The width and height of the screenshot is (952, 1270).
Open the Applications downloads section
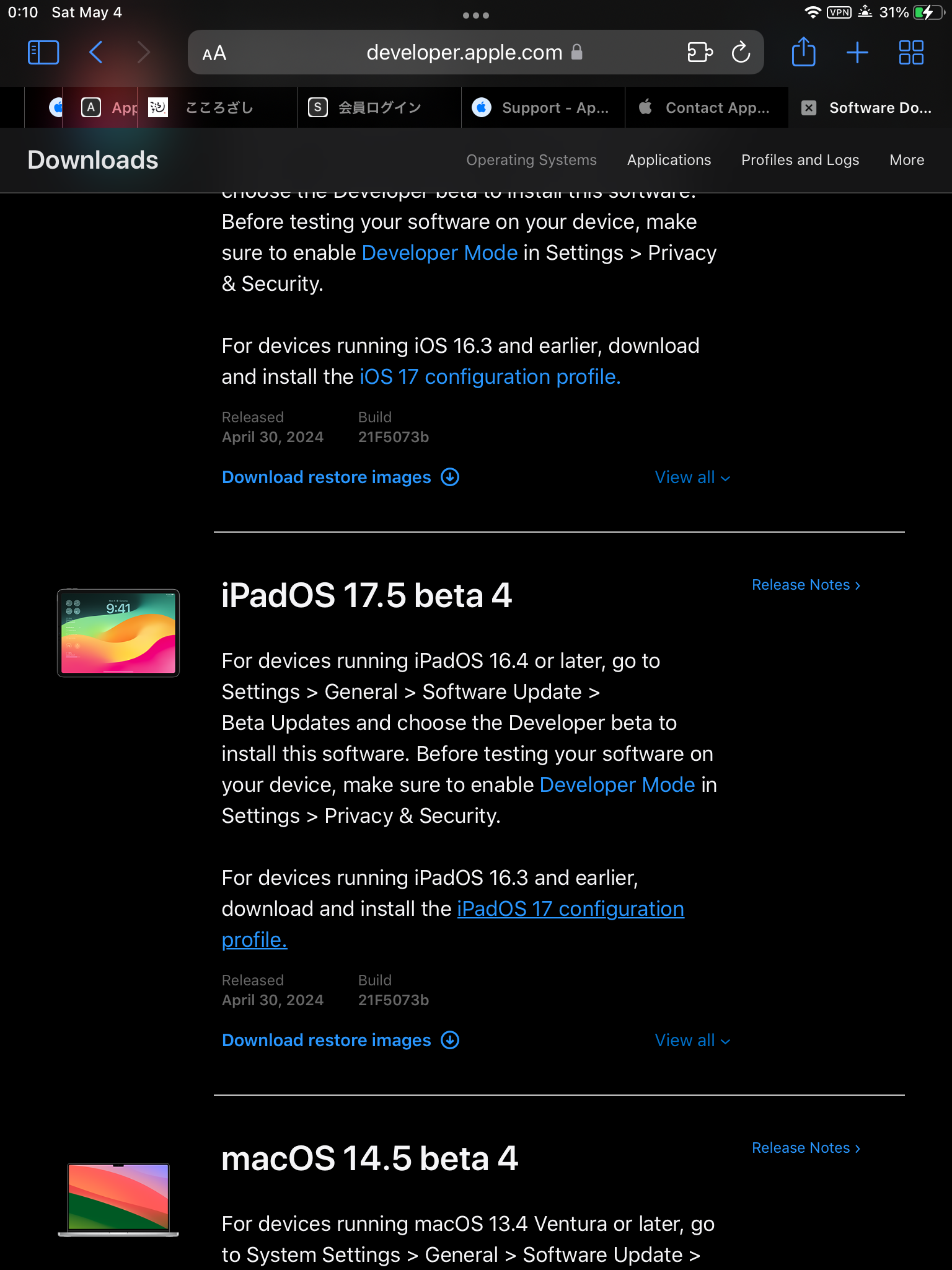click(669, 160)
